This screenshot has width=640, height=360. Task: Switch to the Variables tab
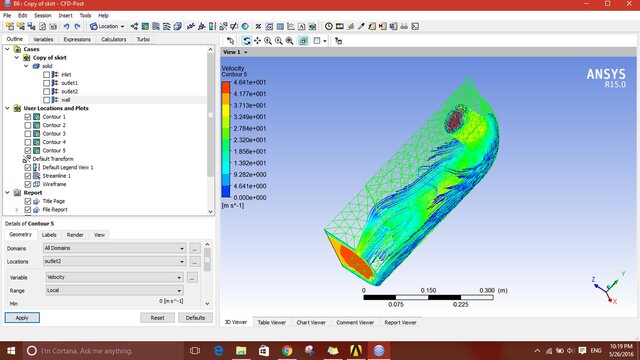point(43,39)
